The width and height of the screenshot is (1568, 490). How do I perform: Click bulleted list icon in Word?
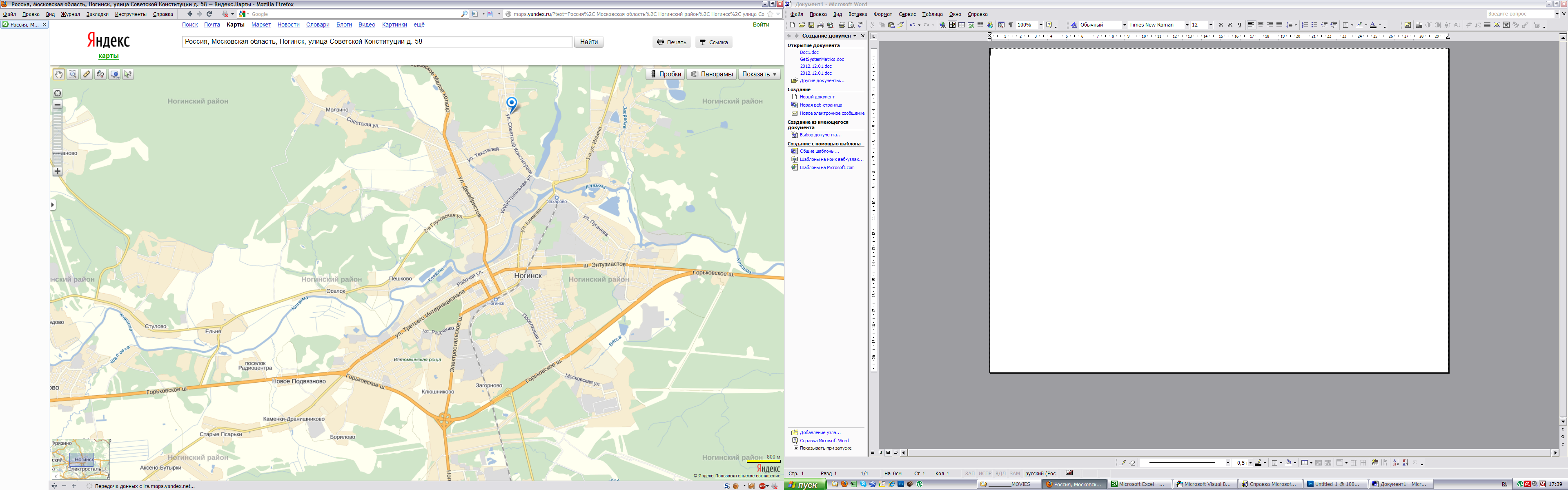[1314, 25]
